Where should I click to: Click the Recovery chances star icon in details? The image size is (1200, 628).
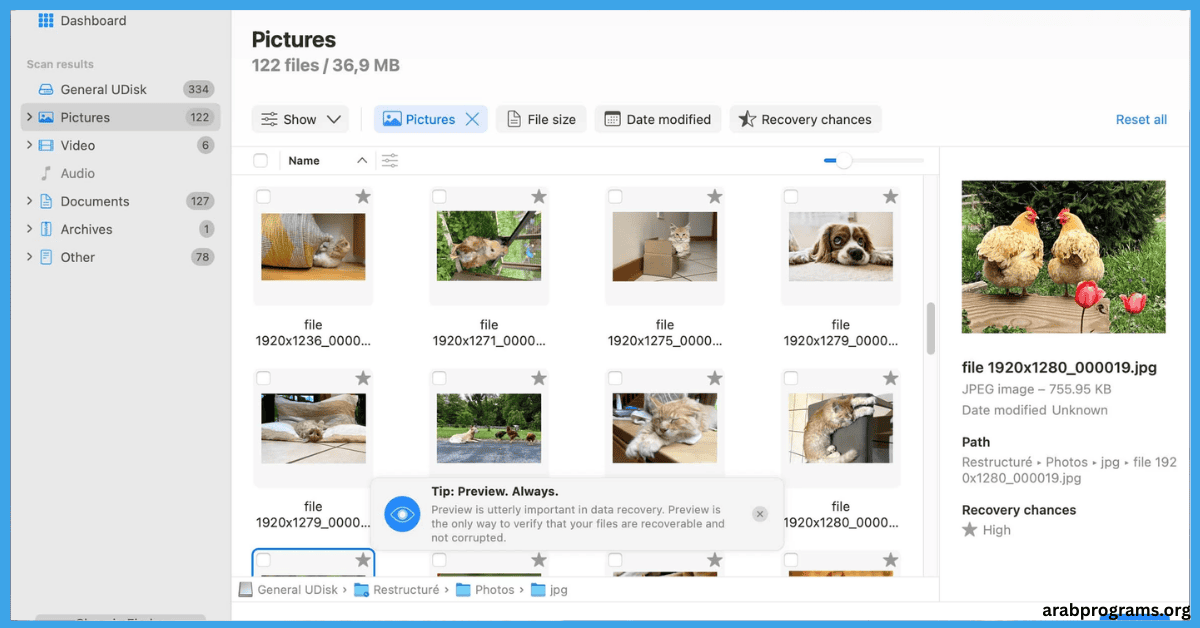(x=969, y=530)
